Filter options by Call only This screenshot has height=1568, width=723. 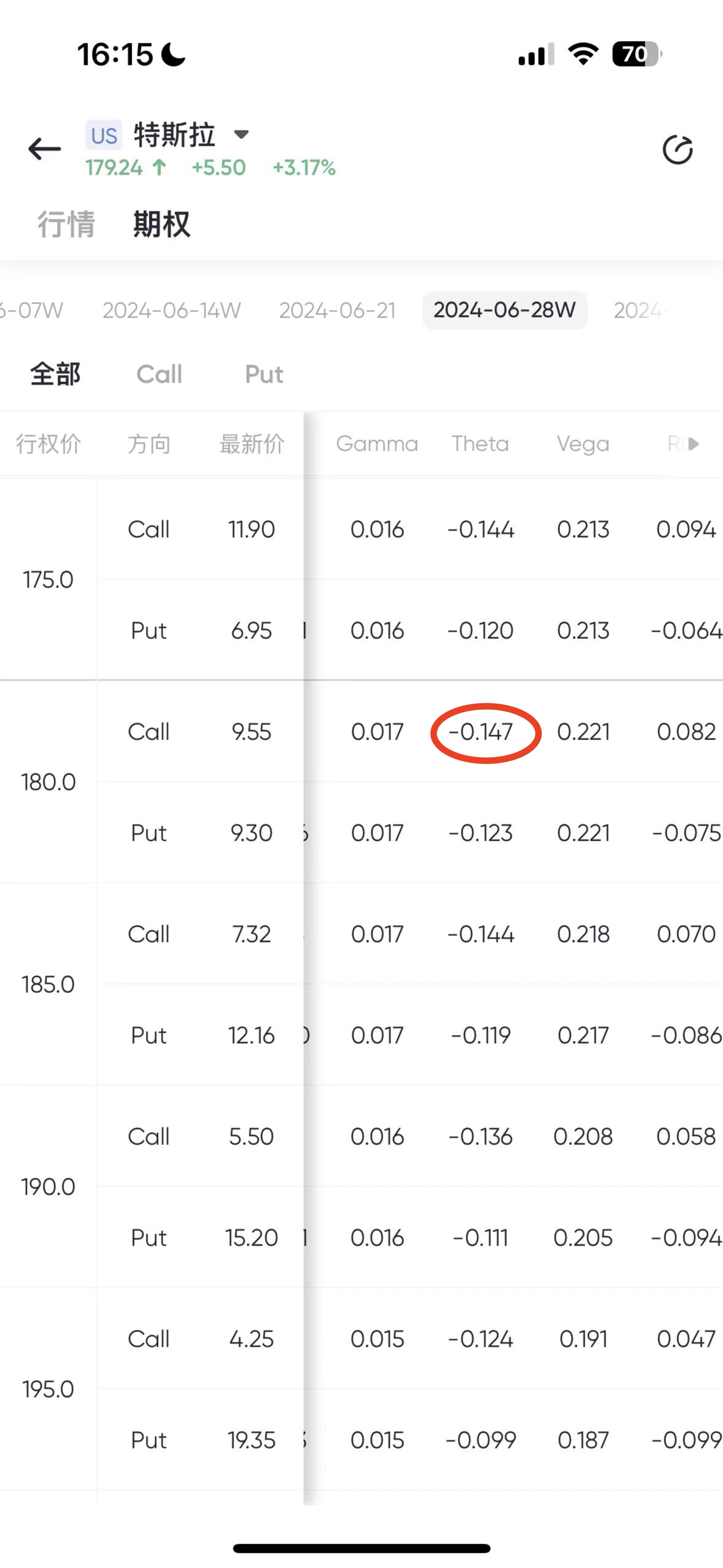159,374
